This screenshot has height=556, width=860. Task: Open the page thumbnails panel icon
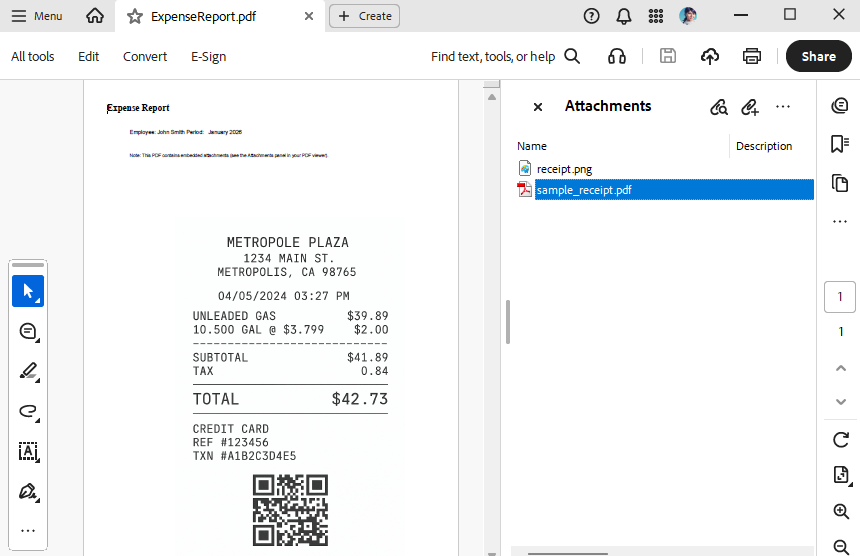coord(840,183)
